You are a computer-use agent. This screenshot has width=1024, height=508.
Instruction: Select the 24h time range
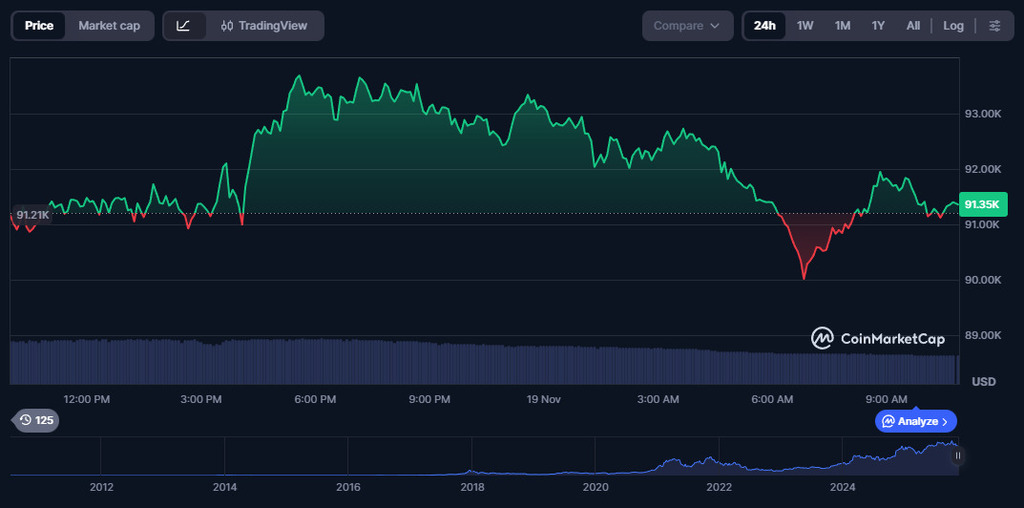(765, 26)
